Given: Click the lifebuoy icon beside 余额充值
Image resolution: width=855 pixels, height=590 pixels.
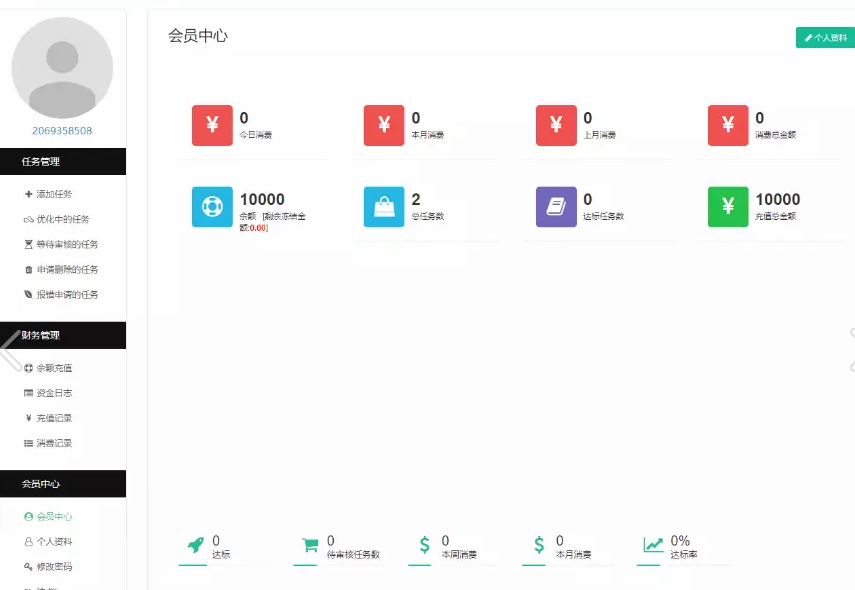Looking at the screenshot, I should (x=28, y=368).
